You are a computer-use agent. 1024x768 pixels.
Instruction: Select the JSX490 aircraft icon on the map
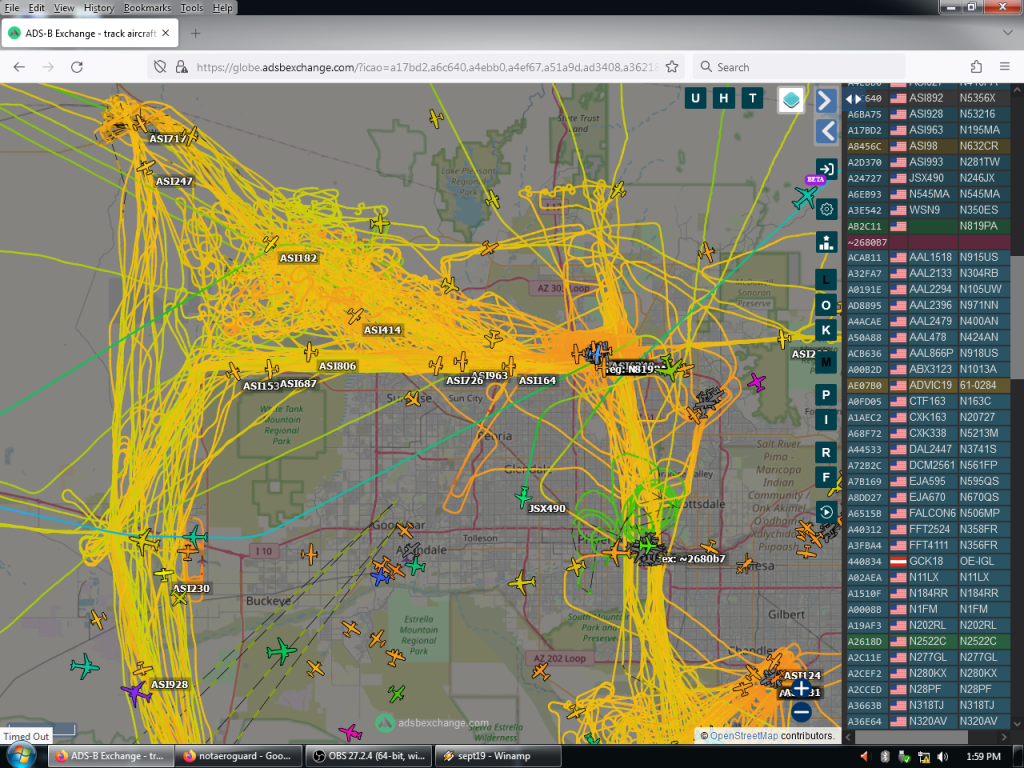pyautogui.click(x=523, y=497)
